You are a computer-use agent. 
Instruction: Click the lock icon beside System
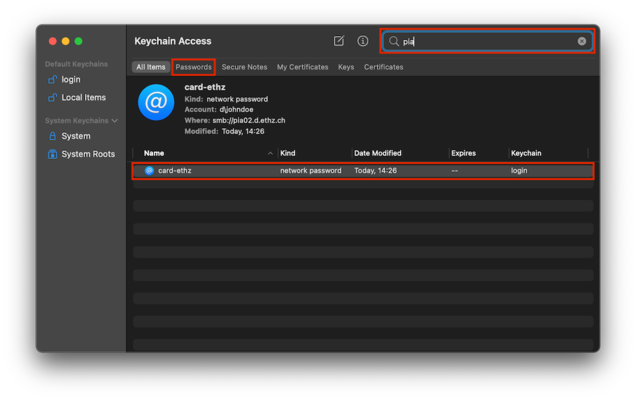52,136
